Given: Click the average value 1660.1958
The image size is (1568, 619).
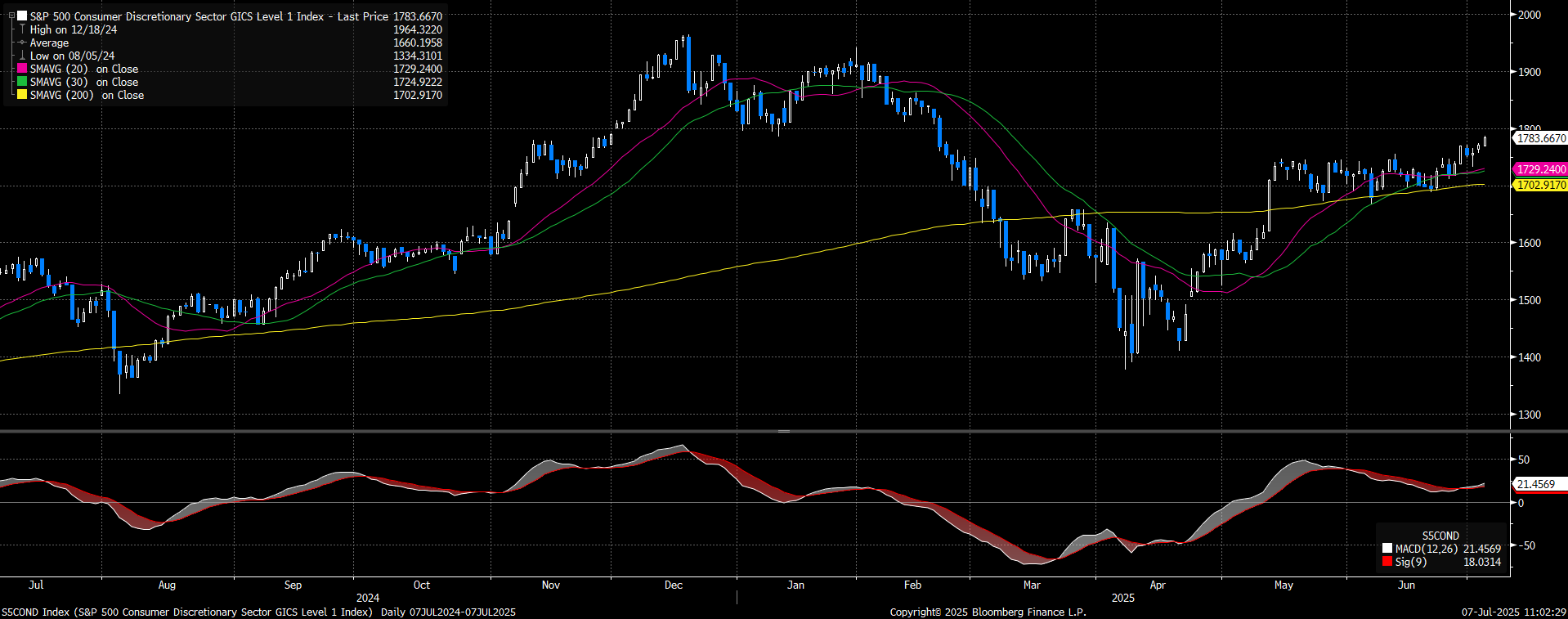Looking at the screenshot, I should click(418, 43).
